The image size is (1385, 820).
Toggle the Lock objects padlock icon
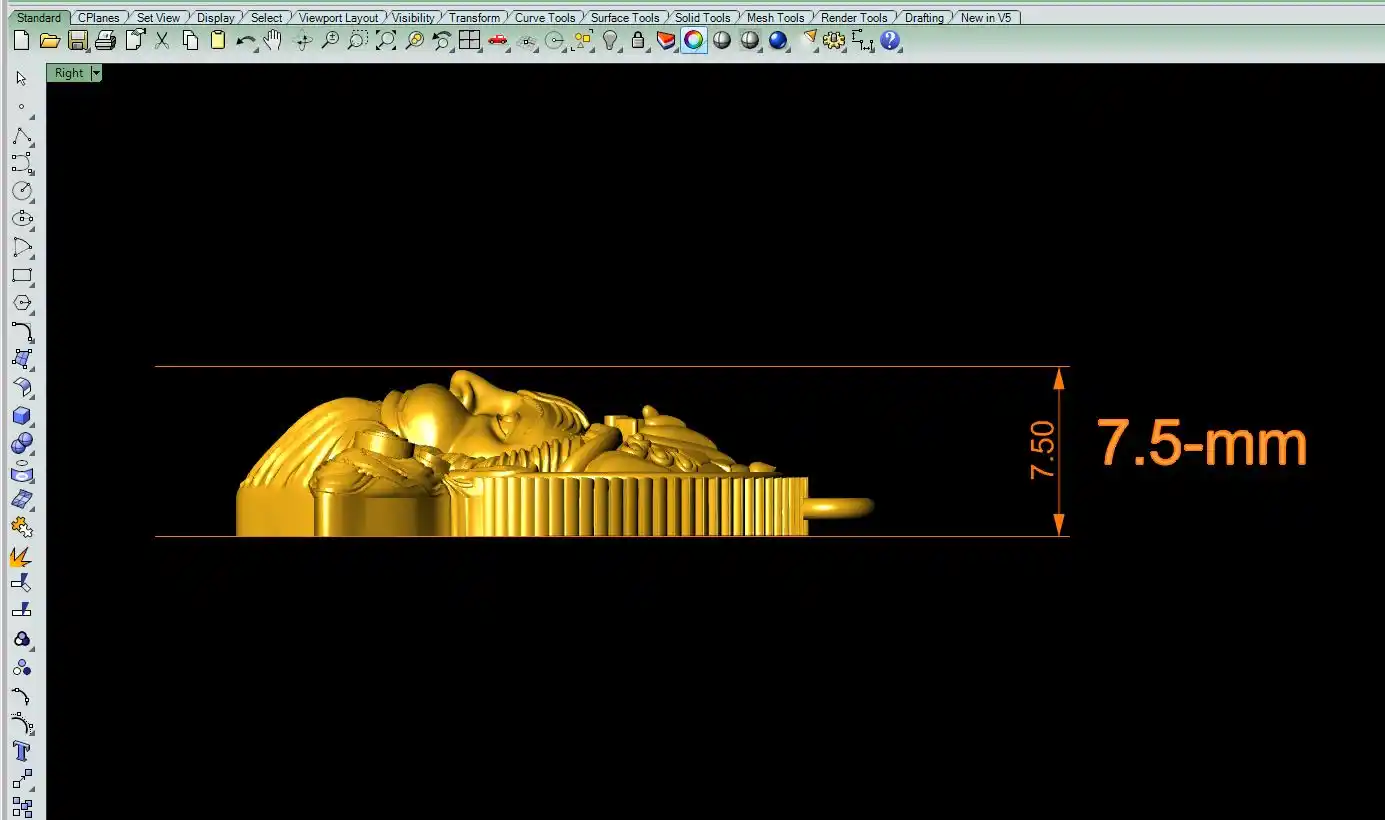[x=638, y=41]
